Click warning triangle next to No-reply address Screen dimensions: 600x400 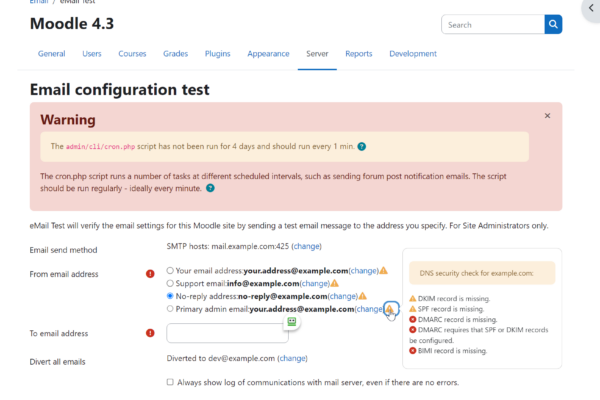[x=362, y=296]
